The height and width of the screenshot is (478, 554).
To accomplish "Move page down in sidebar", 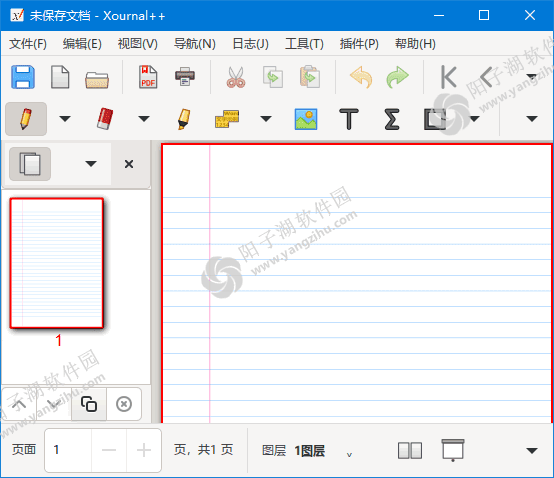I will (x=54, y=404).
